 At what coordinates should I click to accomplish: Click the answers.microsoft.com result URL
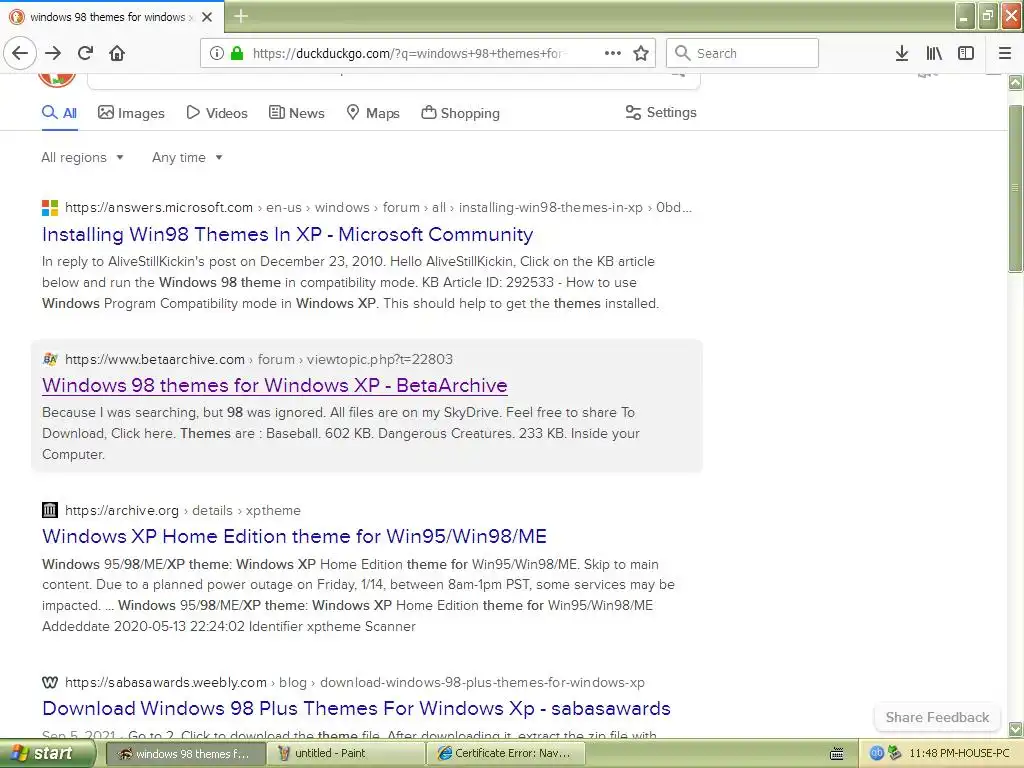(x=378, y=208)
